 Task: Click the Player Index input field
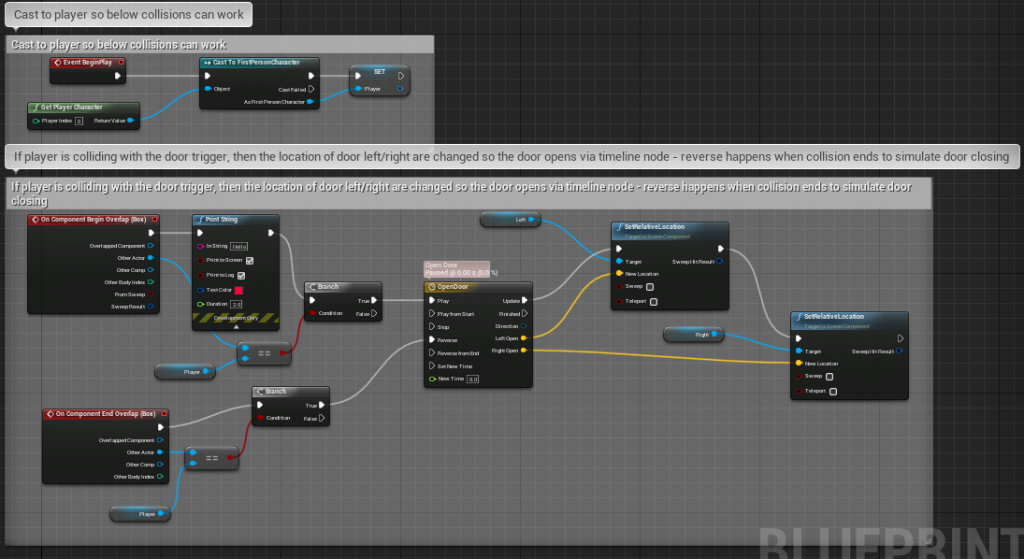pyautogui.click(x=78, y=121)
